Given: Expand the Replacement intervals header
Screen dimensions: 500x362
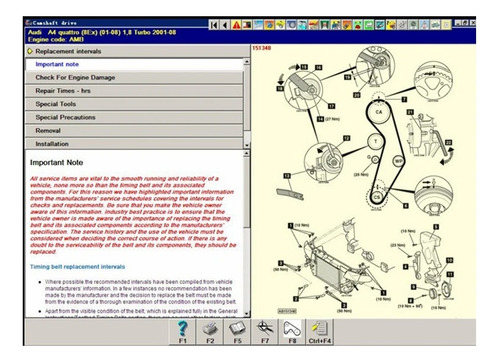Looking at the screenshot, I should coord(137,51).
